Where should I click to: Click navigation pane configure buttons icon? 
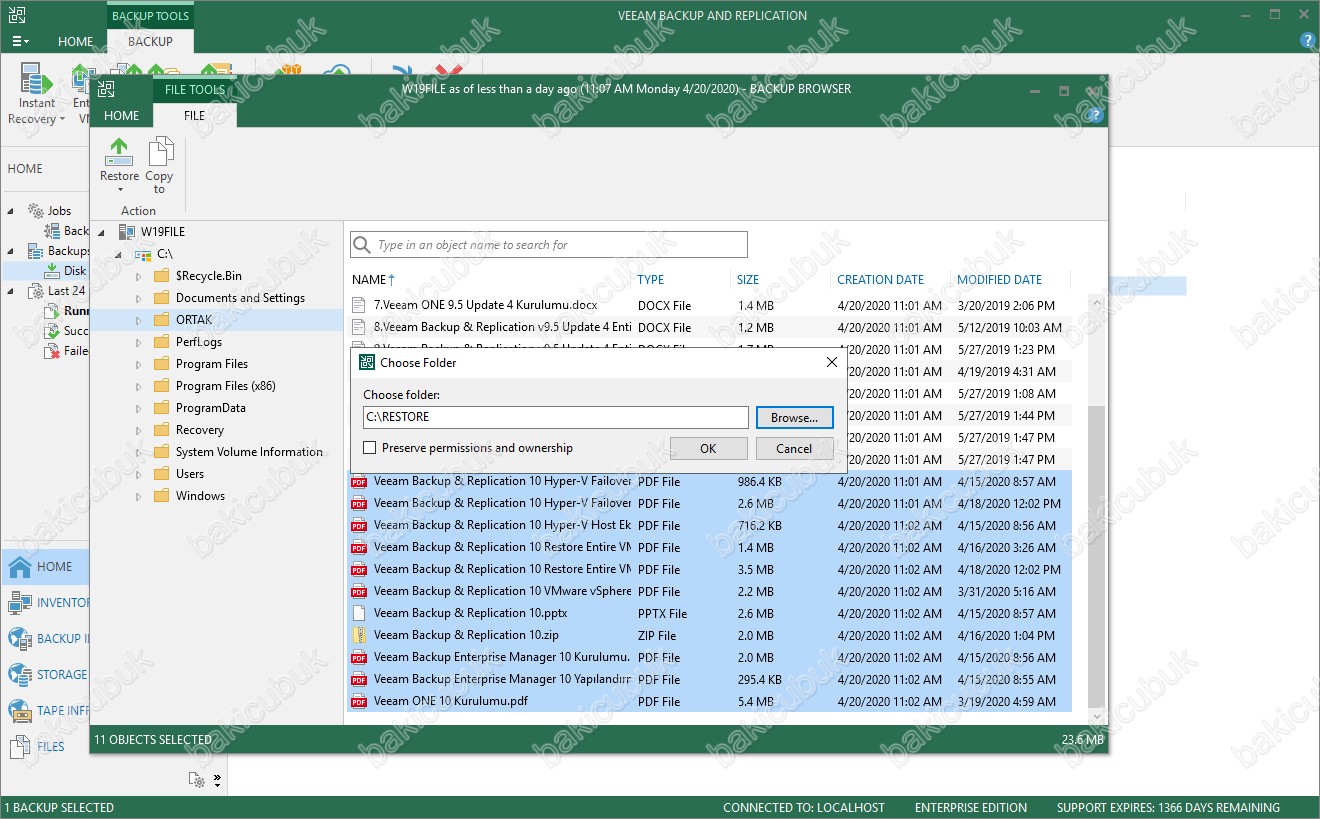point(197,780)
